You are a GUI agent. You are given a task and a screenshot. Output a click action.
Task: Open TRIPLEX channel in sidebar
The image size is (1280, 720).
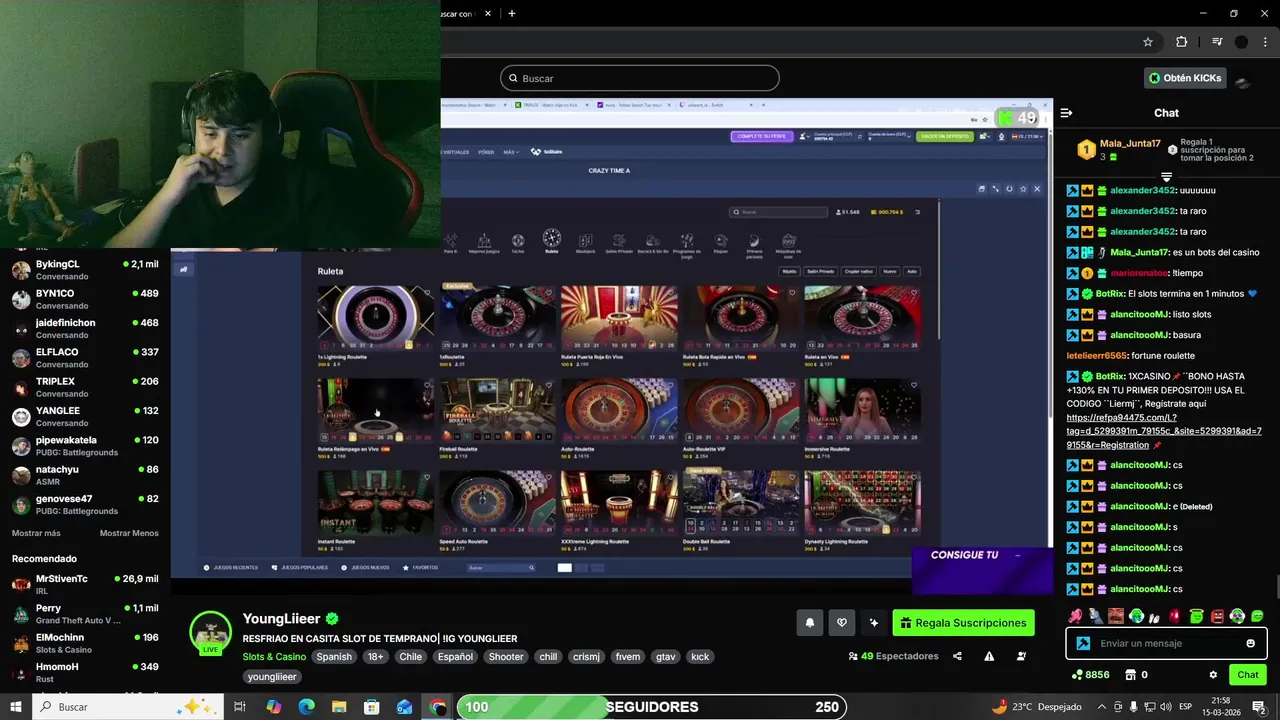tap(85, 387)
